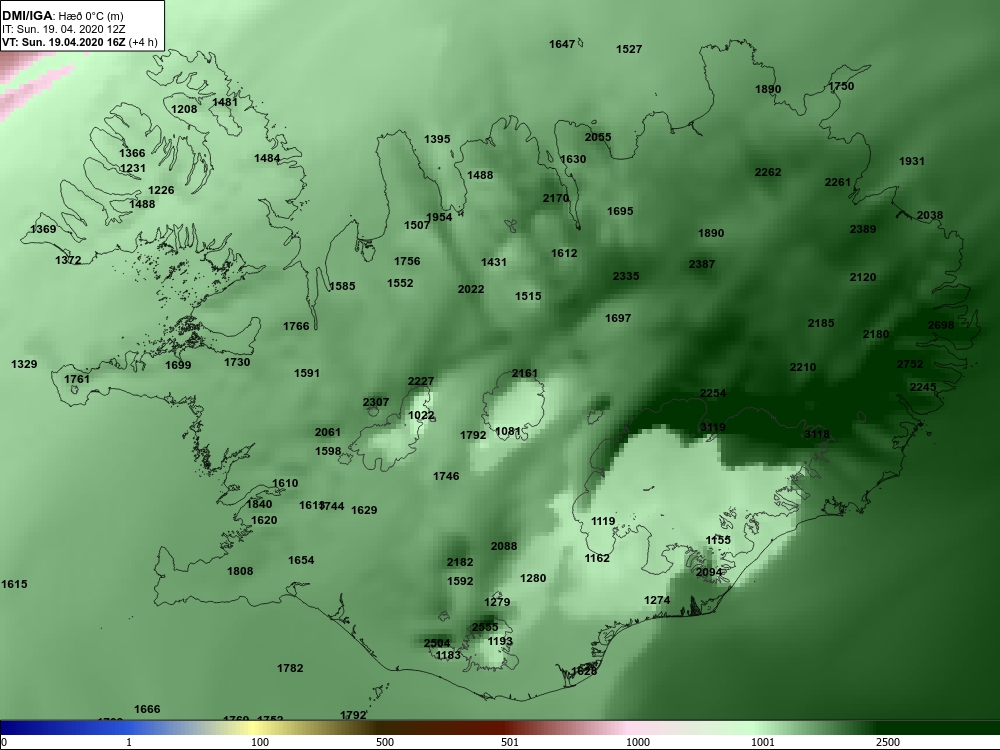The height and width of the screenshot is (750, 1000).
Task: Click the 501 label on the color scale
Action: [x=510, y=742]
